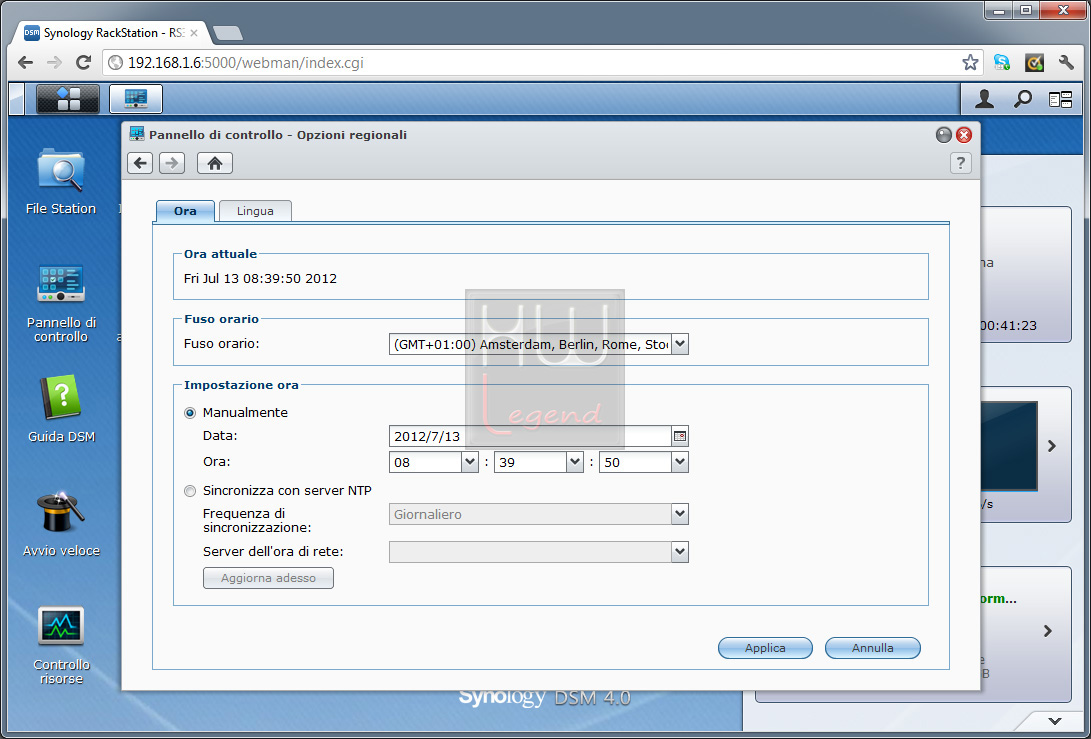Click the browser forward arrow
1091x739 pixels.
pos(54,63)
